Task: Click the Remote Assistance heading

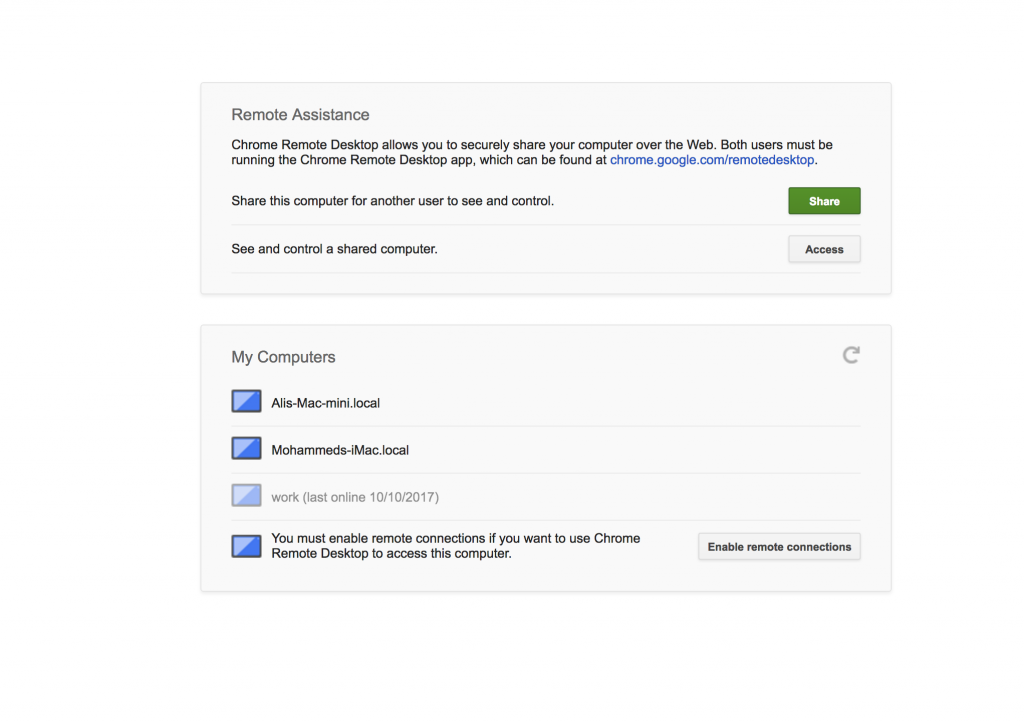Action: click(x=300, y=114)
